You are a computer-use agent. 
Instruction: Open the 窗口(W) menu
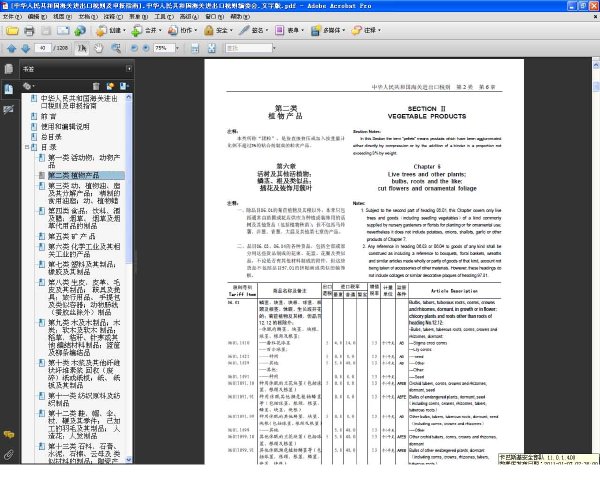point(215,17)
